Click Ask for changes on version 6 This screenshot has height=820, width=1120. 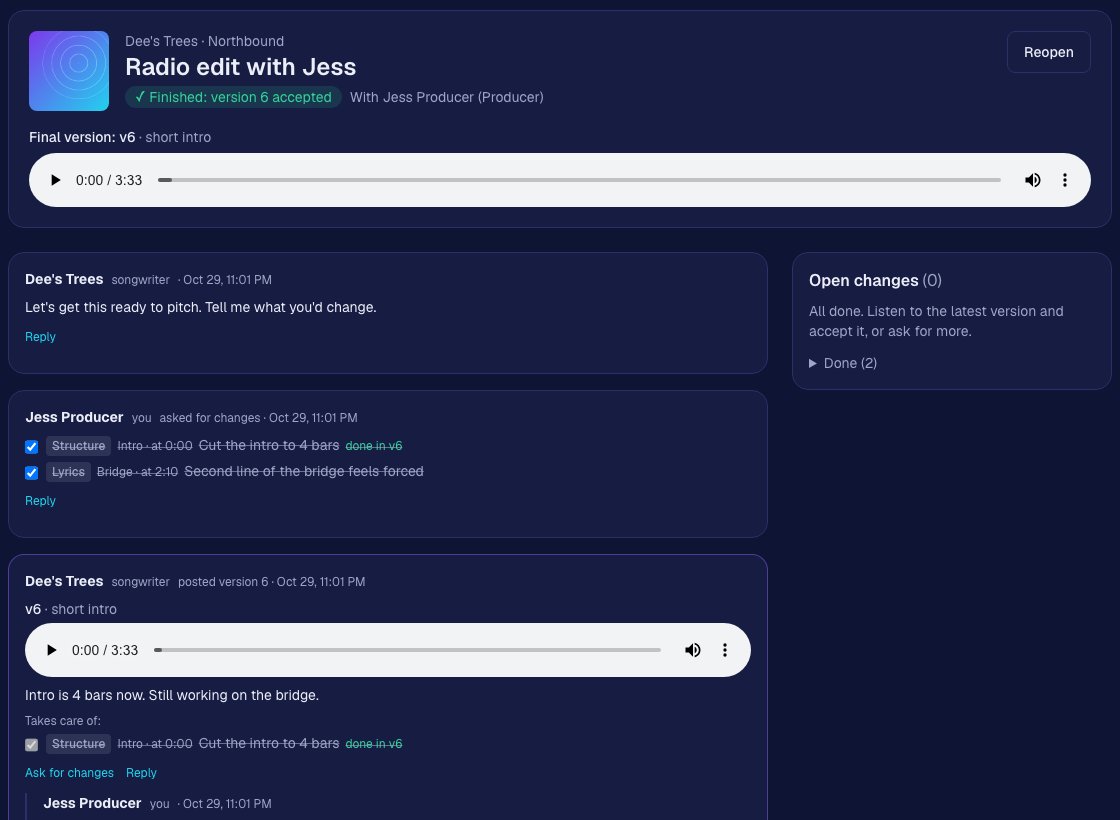click(69, 773)
